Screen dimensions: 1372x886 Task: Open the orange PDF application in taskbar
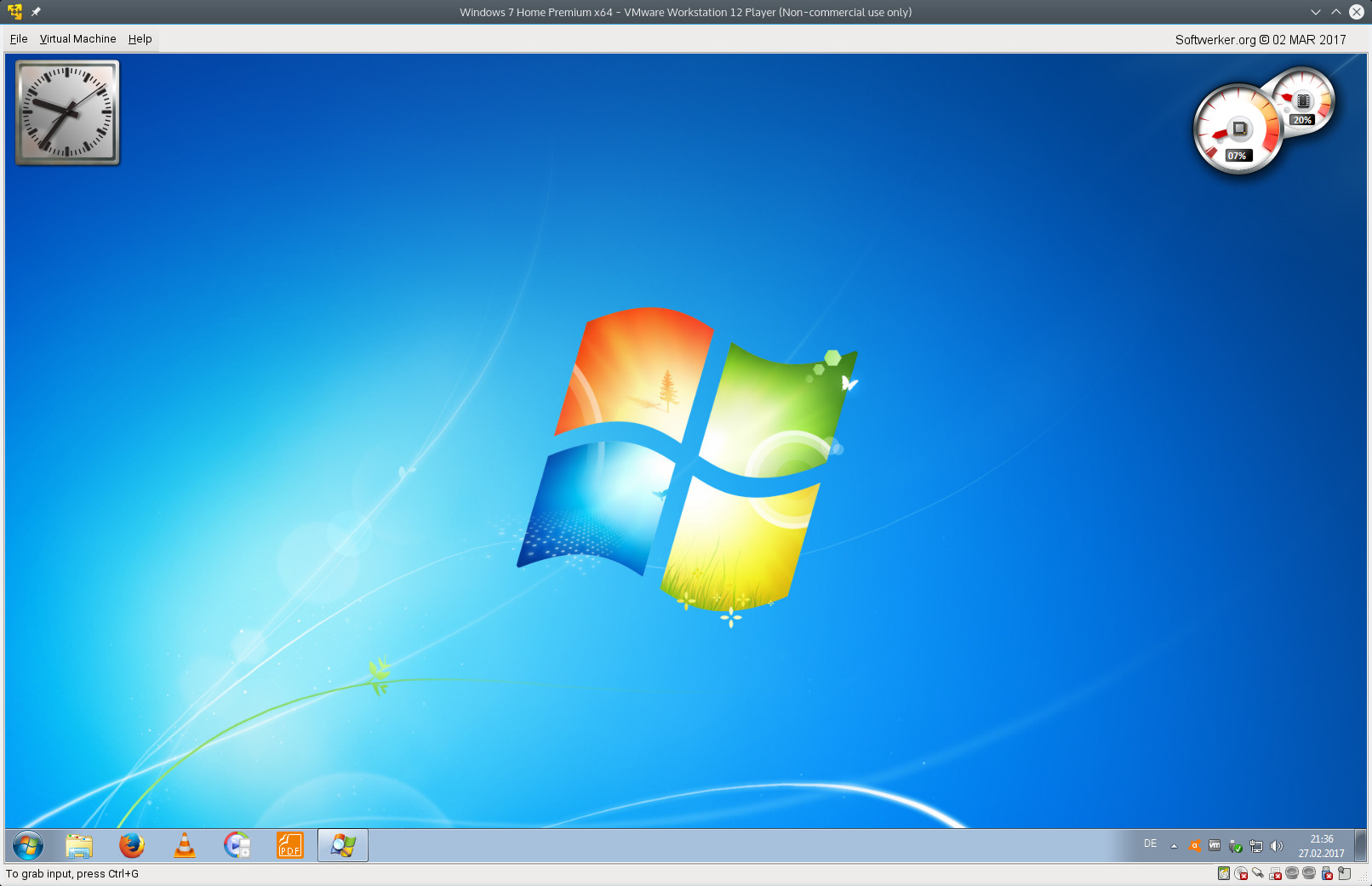(x=289, y=845)
